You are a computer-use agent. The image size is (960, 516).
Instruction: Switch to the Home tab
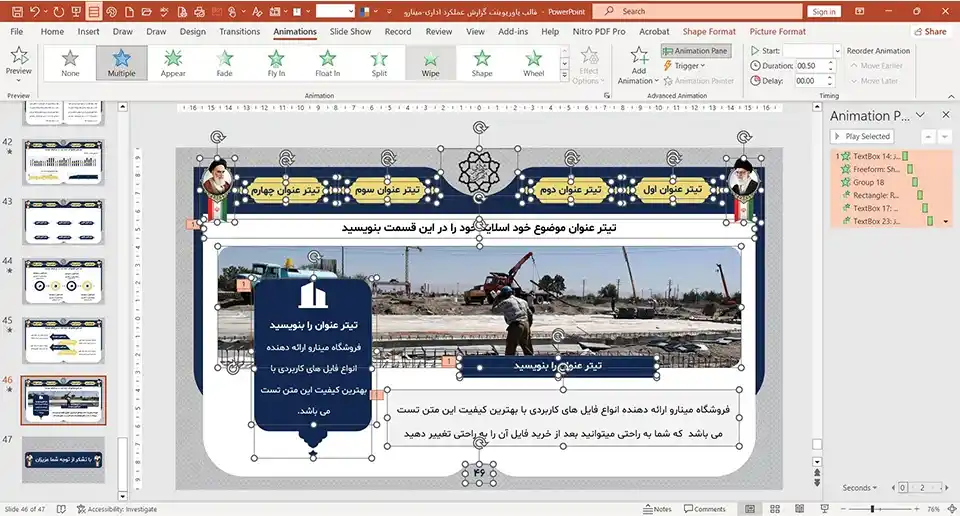(52, 31)
